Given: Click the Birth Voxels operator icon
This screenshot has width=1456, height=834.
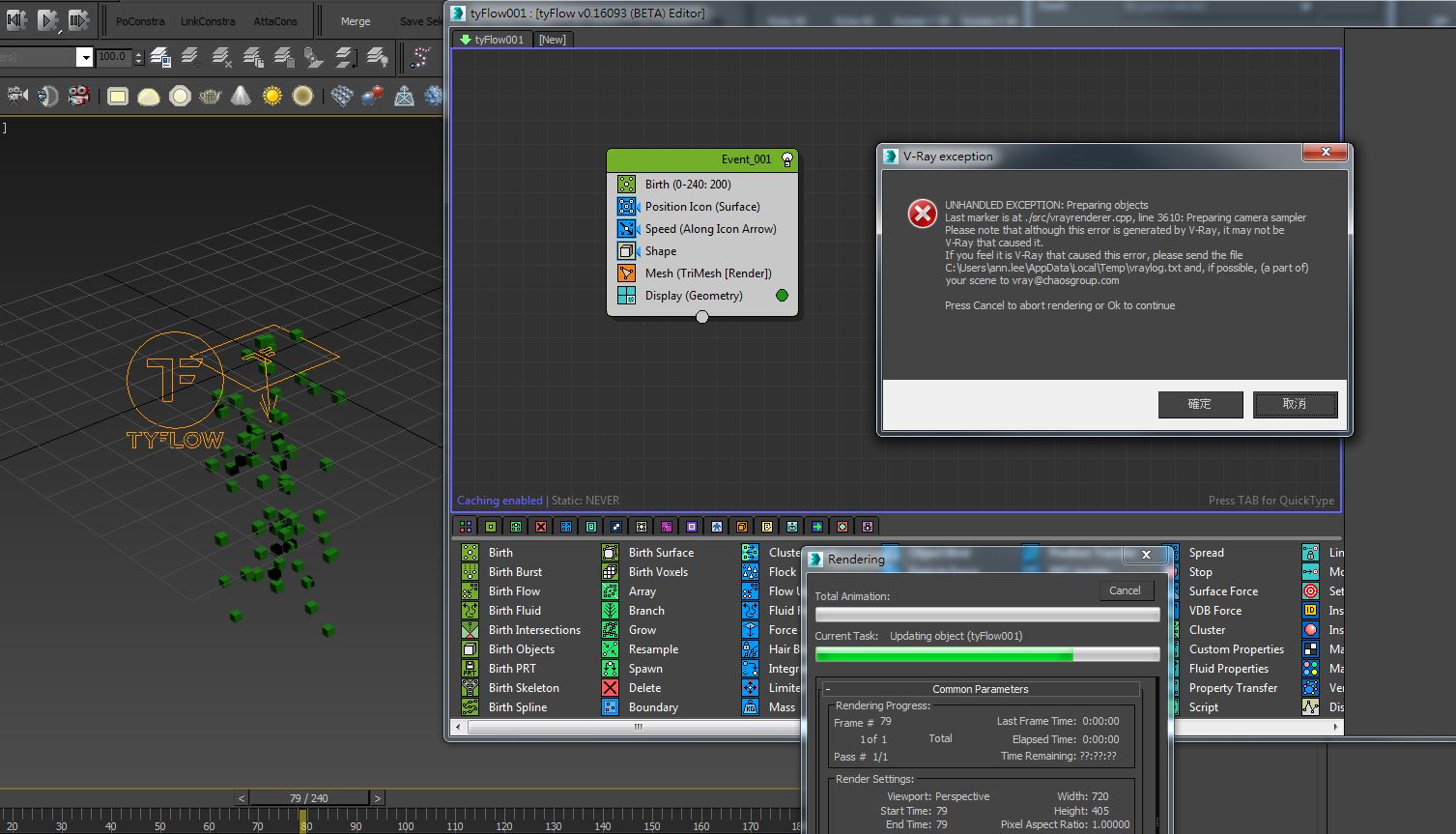Looking at the screenshot, I should [610, 572].
